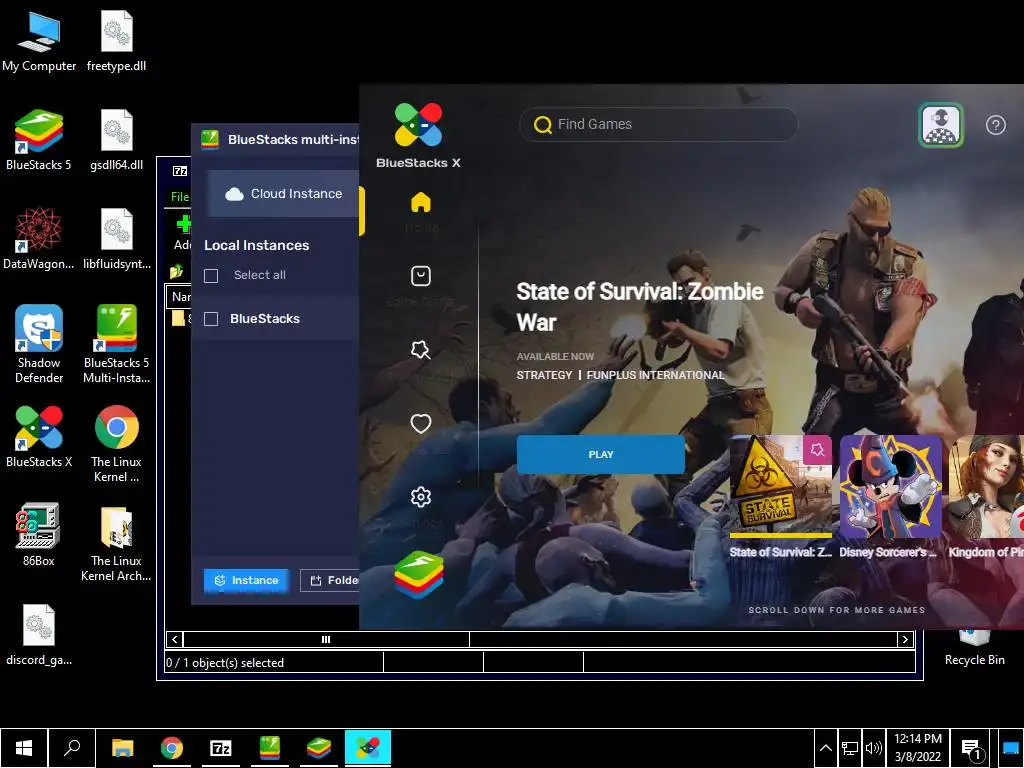Open favorites heart icon in sidebar
The height and width of the screenshot is (768, 1024).
coord(421,424)
